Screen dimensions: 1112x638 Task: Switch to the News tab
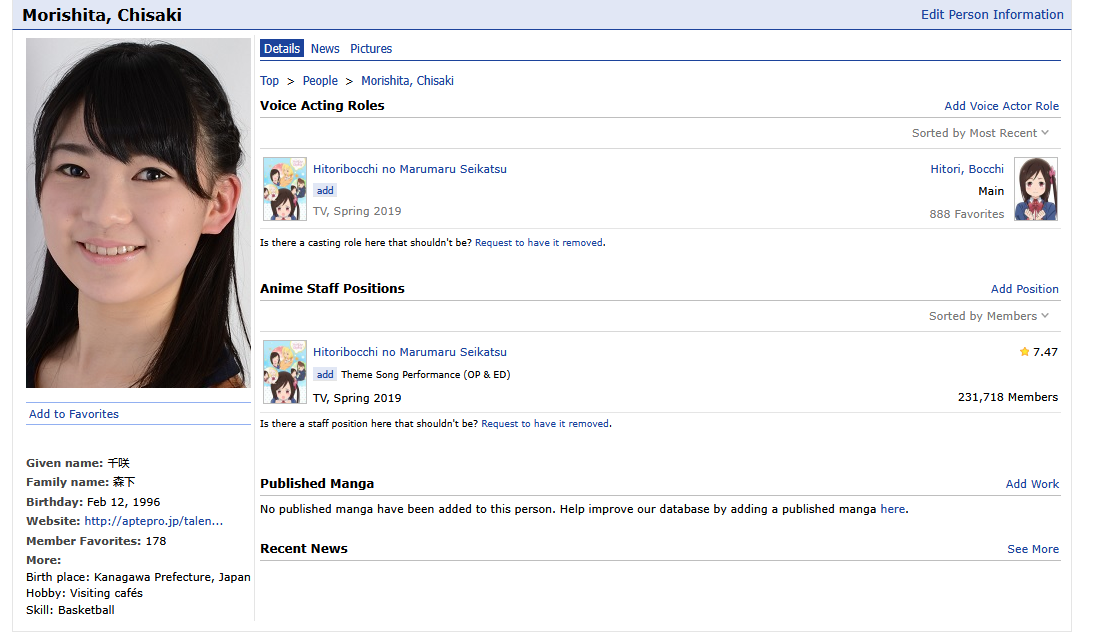tap(325, 48)
